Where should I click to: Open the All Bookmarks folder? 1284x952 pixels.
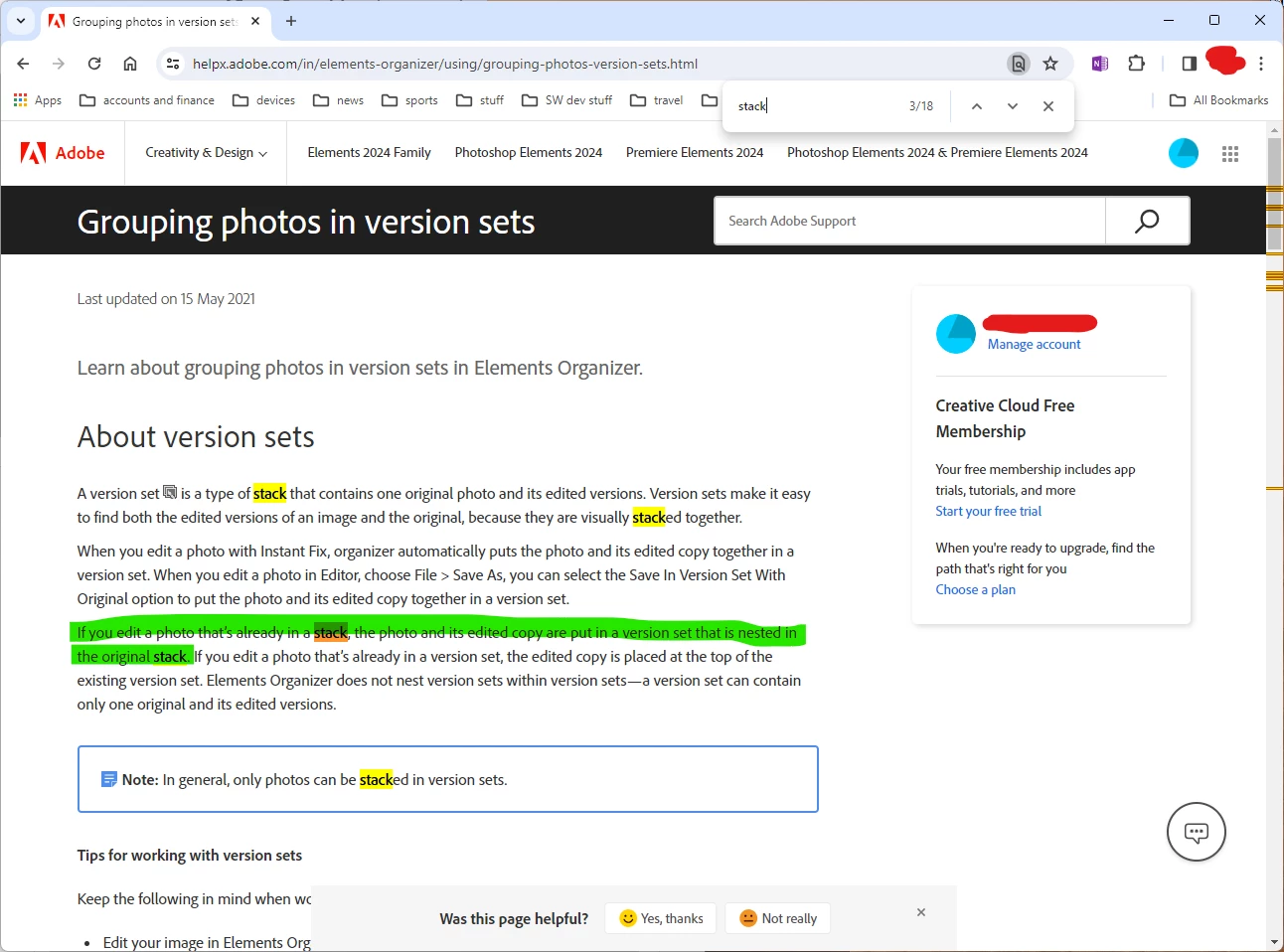point(1219,100)
